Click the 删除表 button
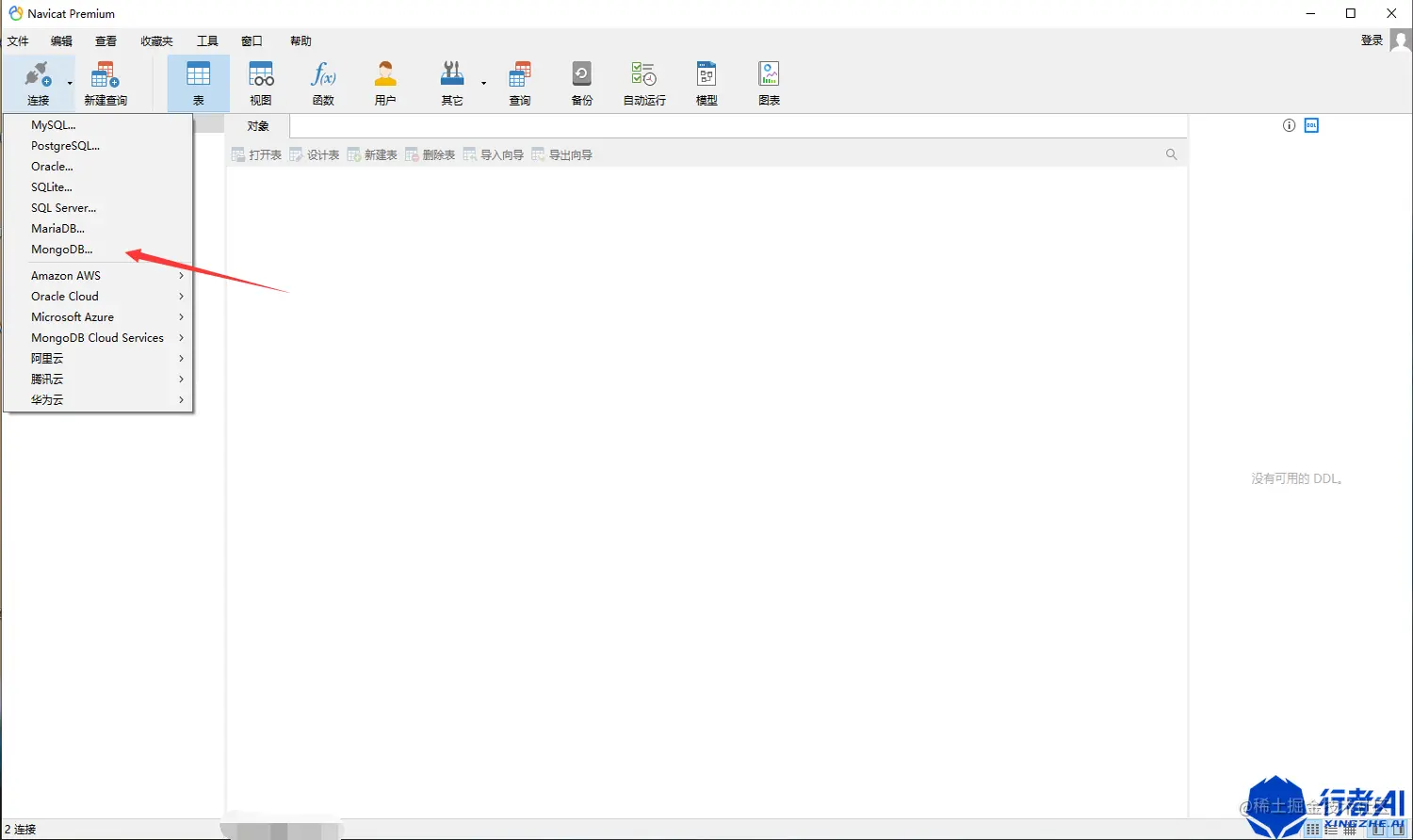Viewport: 1413px width, 840px height. (x=430, y=154)
